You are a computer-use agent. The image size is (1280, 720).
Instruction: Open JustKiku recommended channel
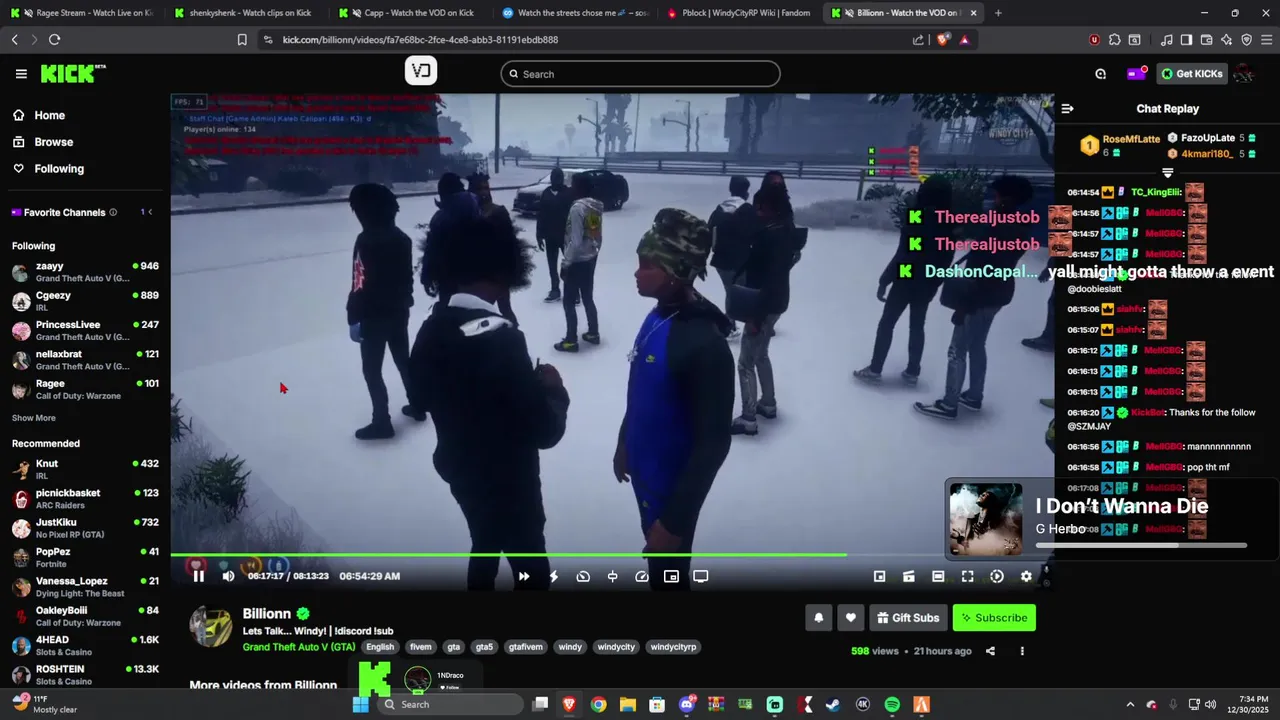coord(85,528)
